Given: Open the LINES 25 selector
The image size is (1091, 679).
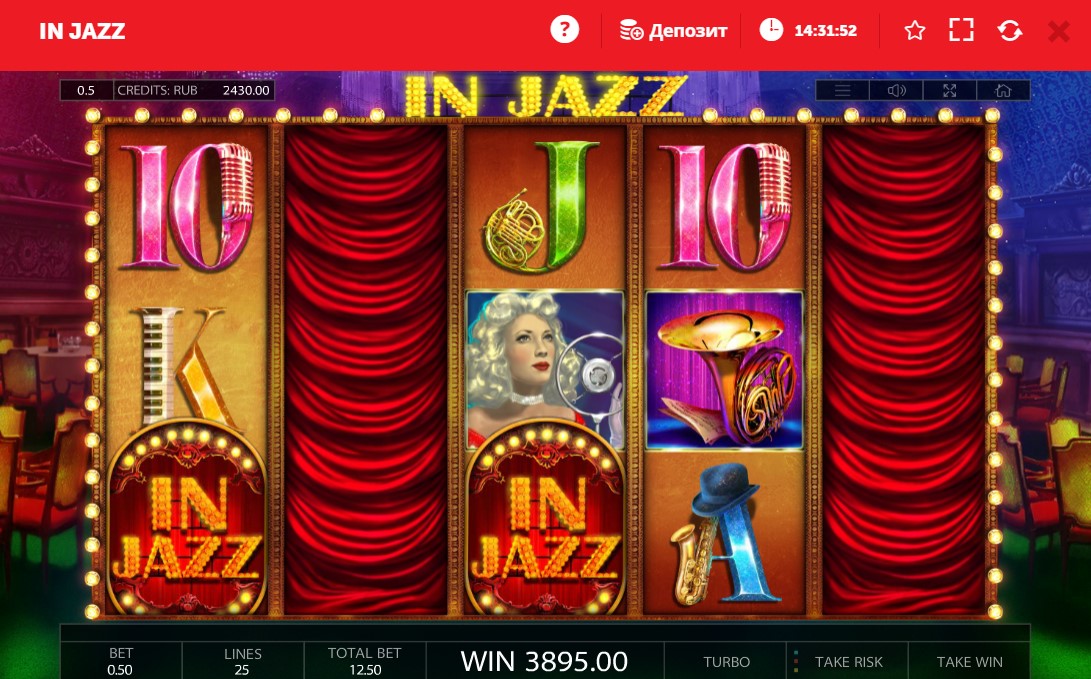Looking at the screenshot, I should 243,661.
